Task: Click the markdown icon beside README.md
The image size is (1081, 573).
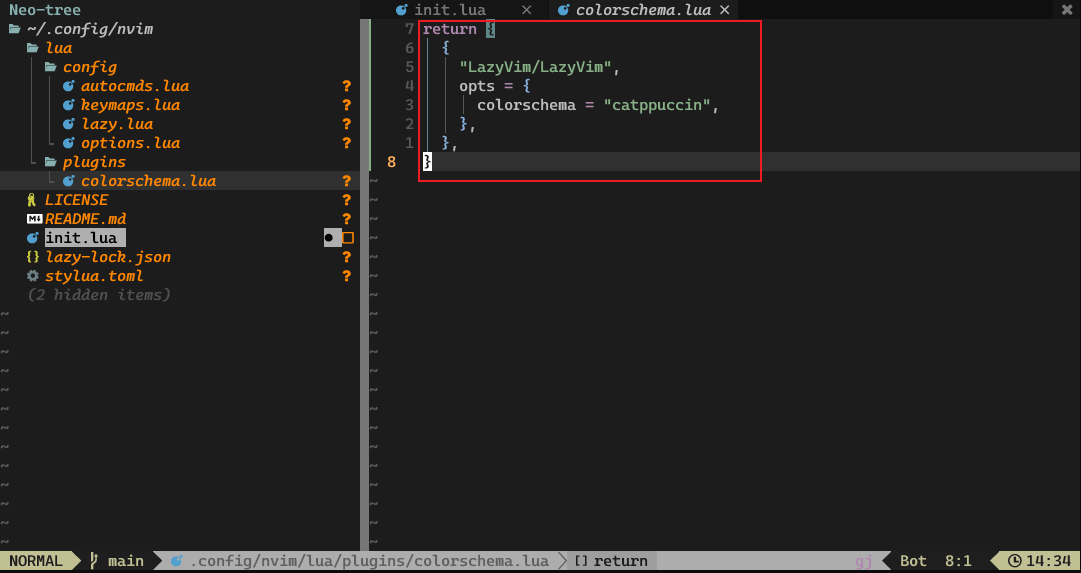Action: coord(34,219)
